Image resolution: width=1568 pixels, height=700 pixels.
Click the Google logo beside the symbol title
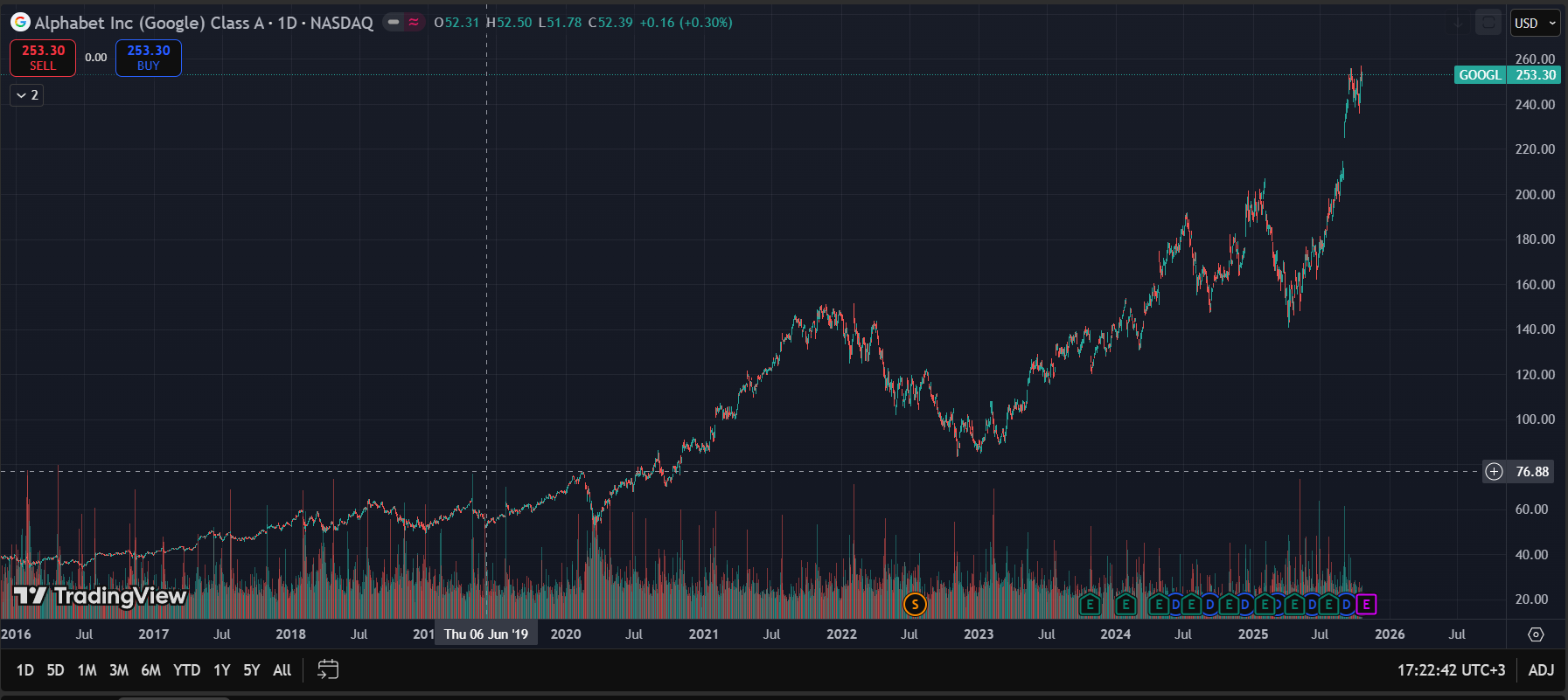[x=20, y=23]
